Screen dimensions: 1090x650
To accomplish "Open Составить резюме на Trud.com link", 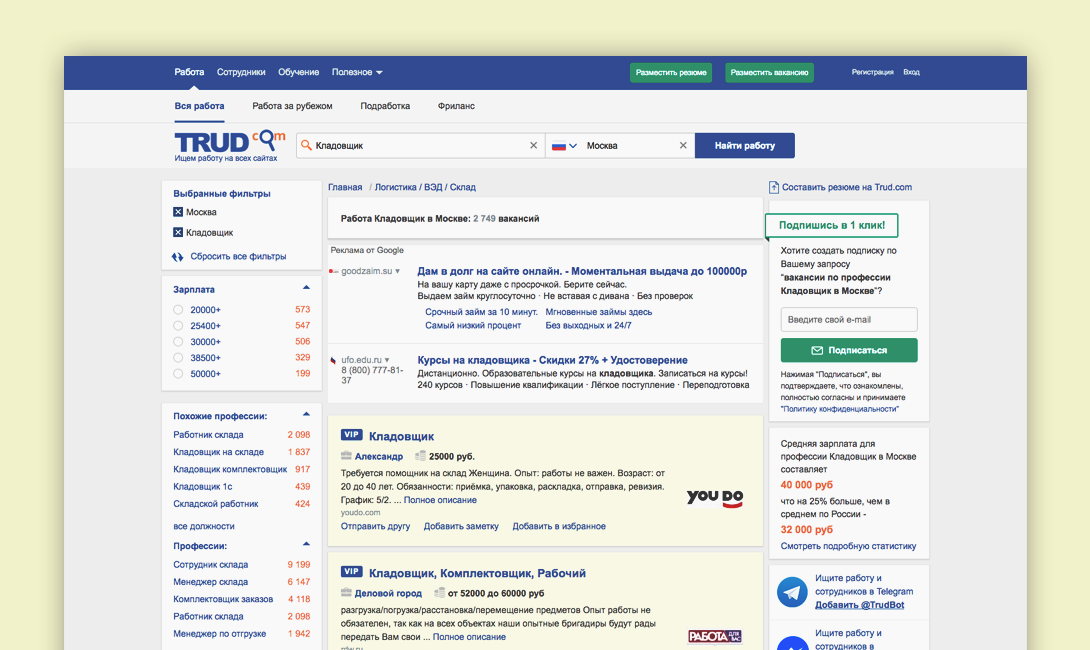I will 847,187.
